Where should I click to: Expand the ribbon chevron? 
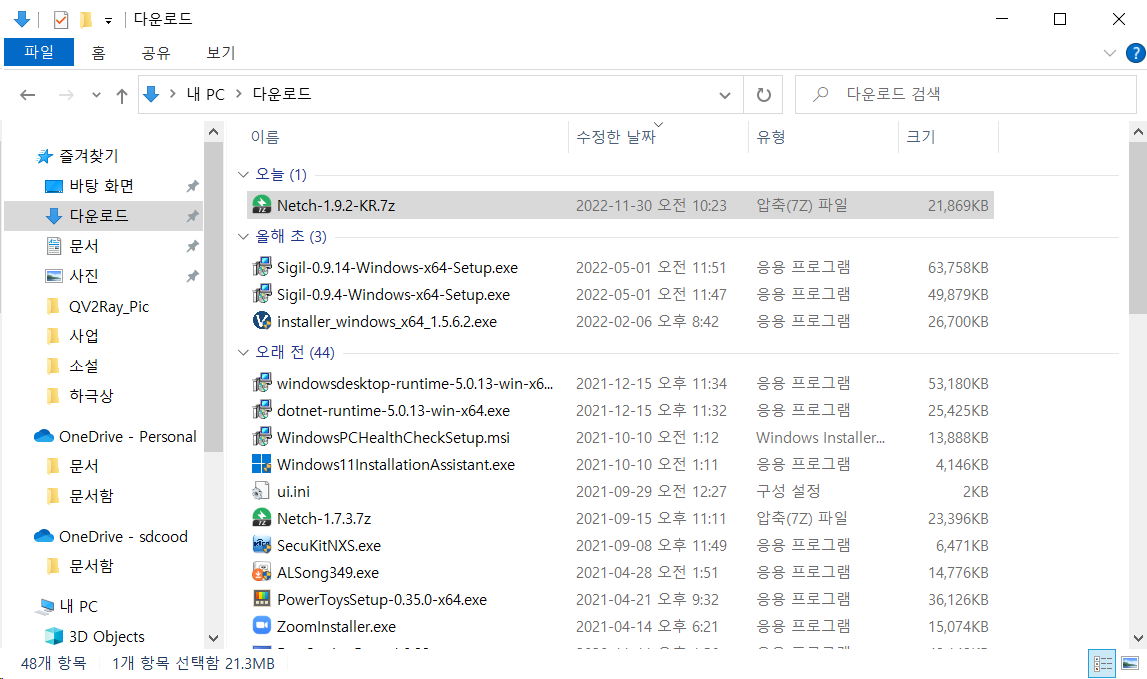tap(1109, 53)
